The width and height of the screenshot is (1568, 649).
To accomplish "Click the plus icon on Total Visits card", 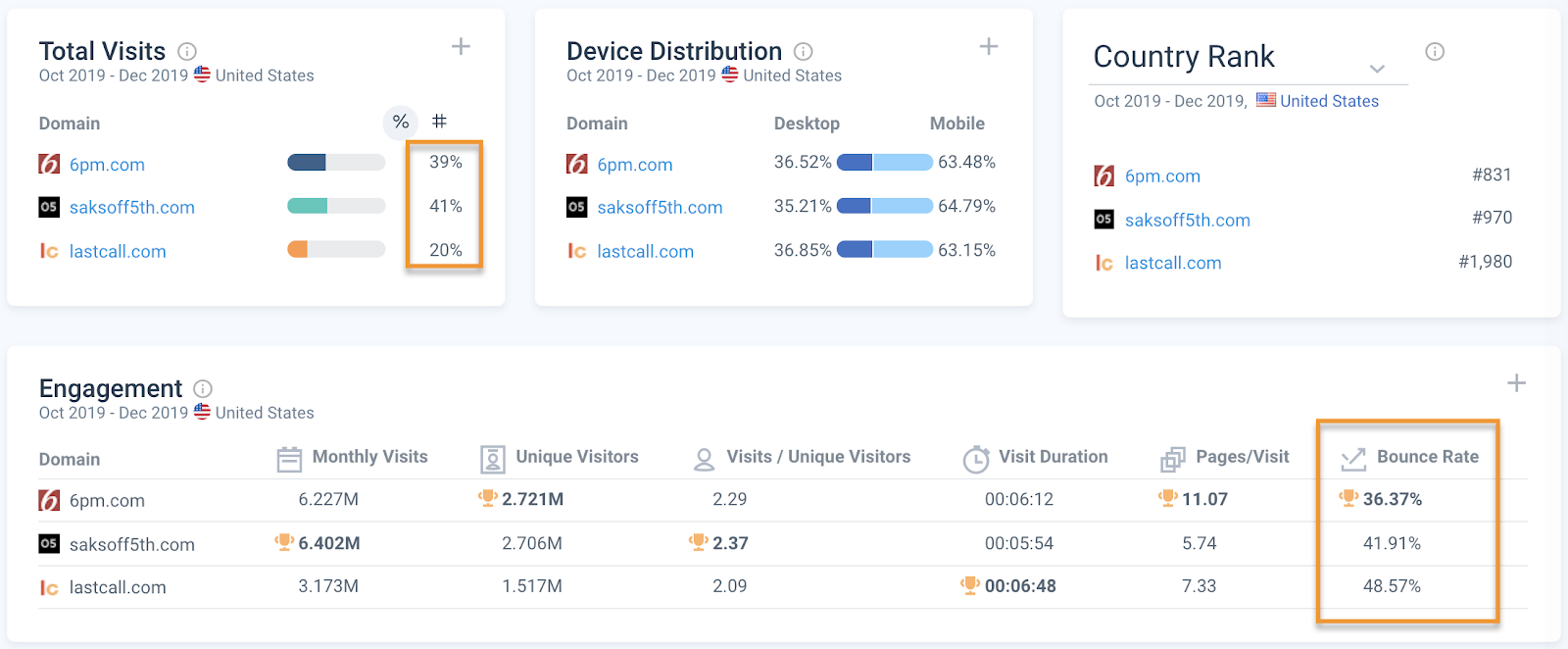I will pyautogui.click(x=461, y=46).
